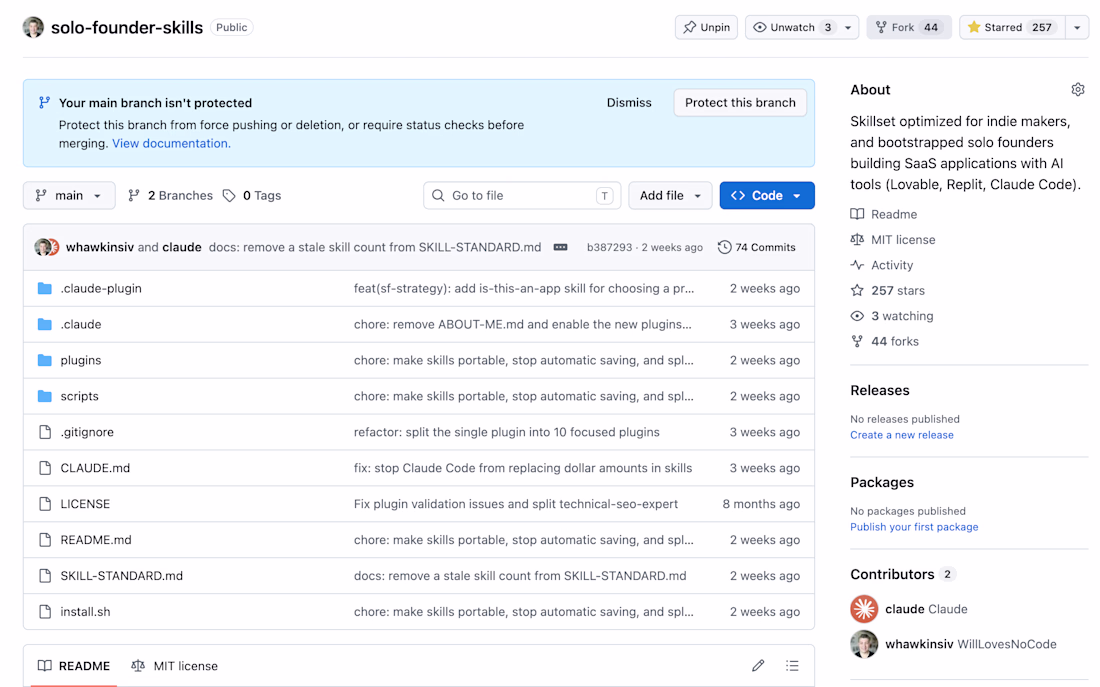Image resolution: width=1100 pixels, height=687 pixels.
Task: Open the main branch dropdown
Action: (x=69, y=195)
